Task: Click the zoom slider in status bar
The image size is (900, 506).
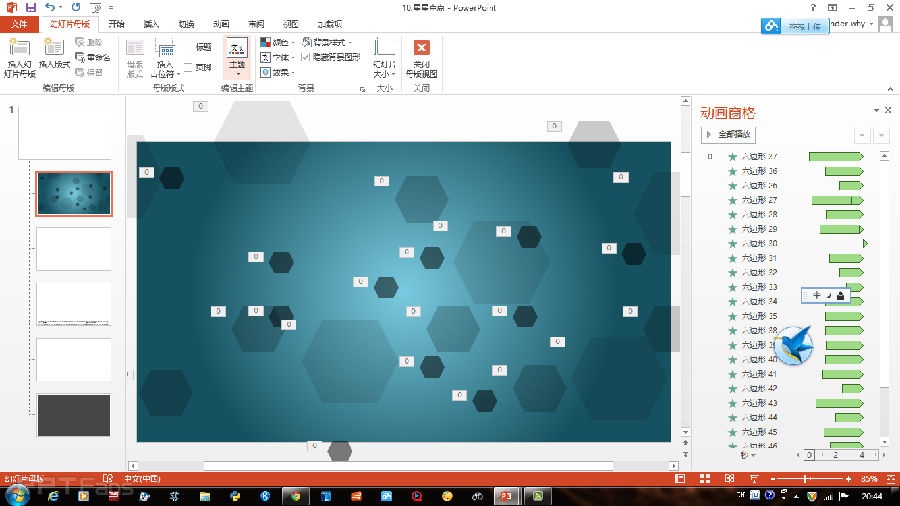Action: tap(806, 479)
